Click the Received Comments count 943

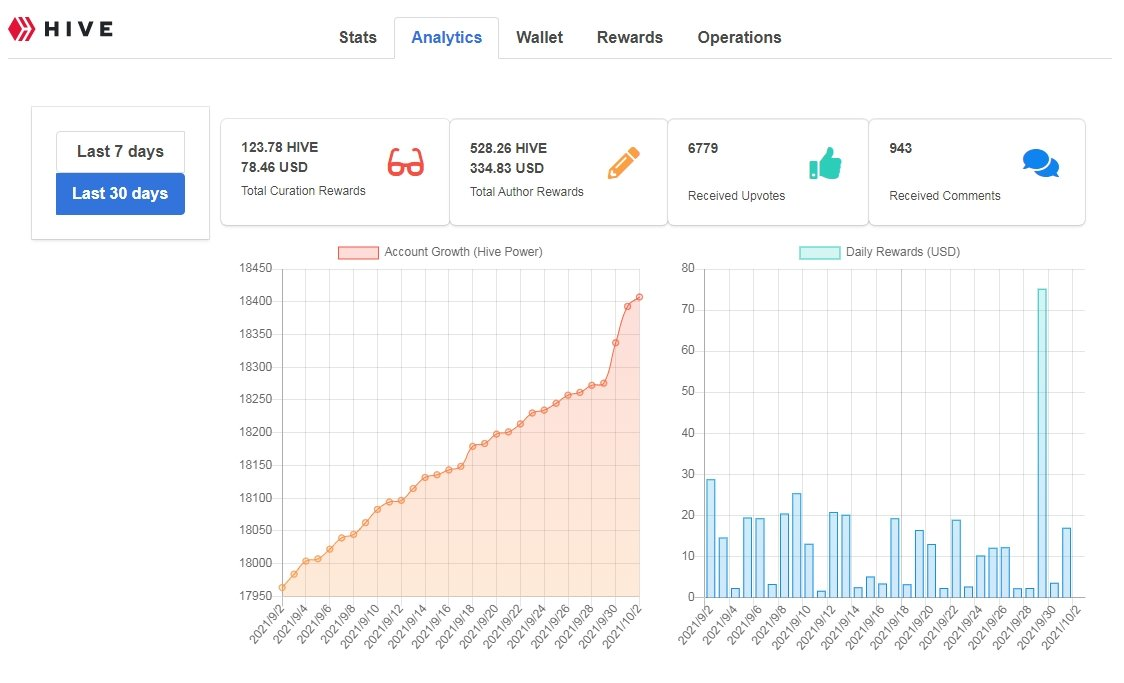pos(900,148)
